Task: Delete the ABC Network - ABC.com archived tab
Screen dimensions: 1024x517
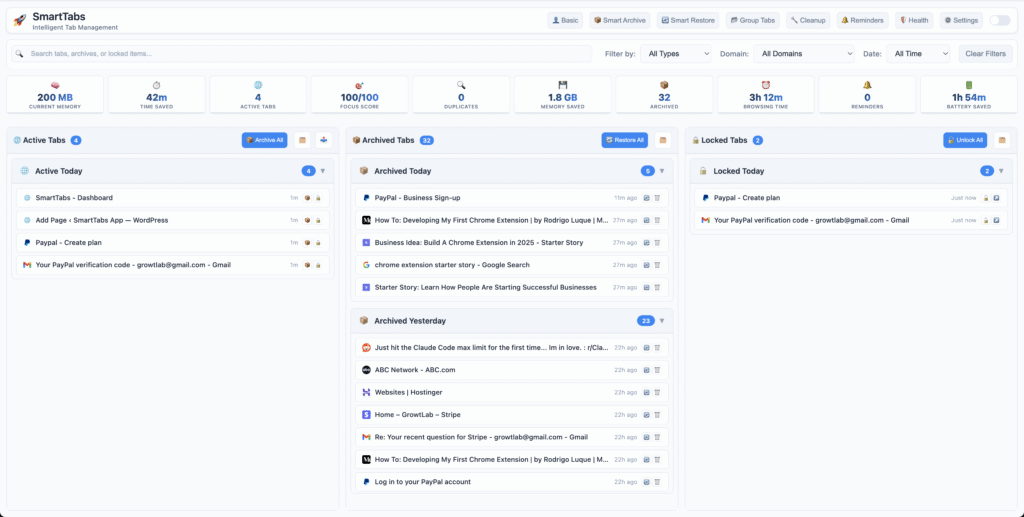Action: coord(658,370)
